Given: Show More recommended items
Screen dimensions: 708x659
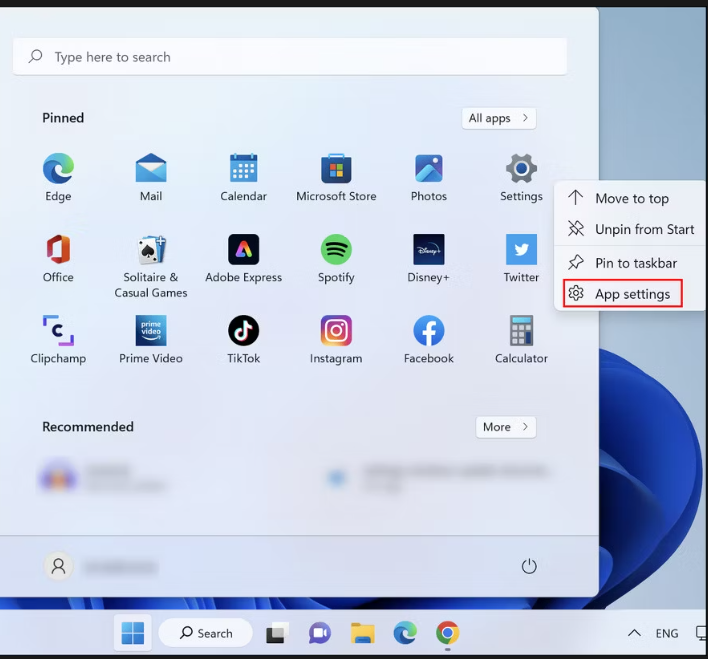Looking at the screenshot, I should [x=506, y=427].
